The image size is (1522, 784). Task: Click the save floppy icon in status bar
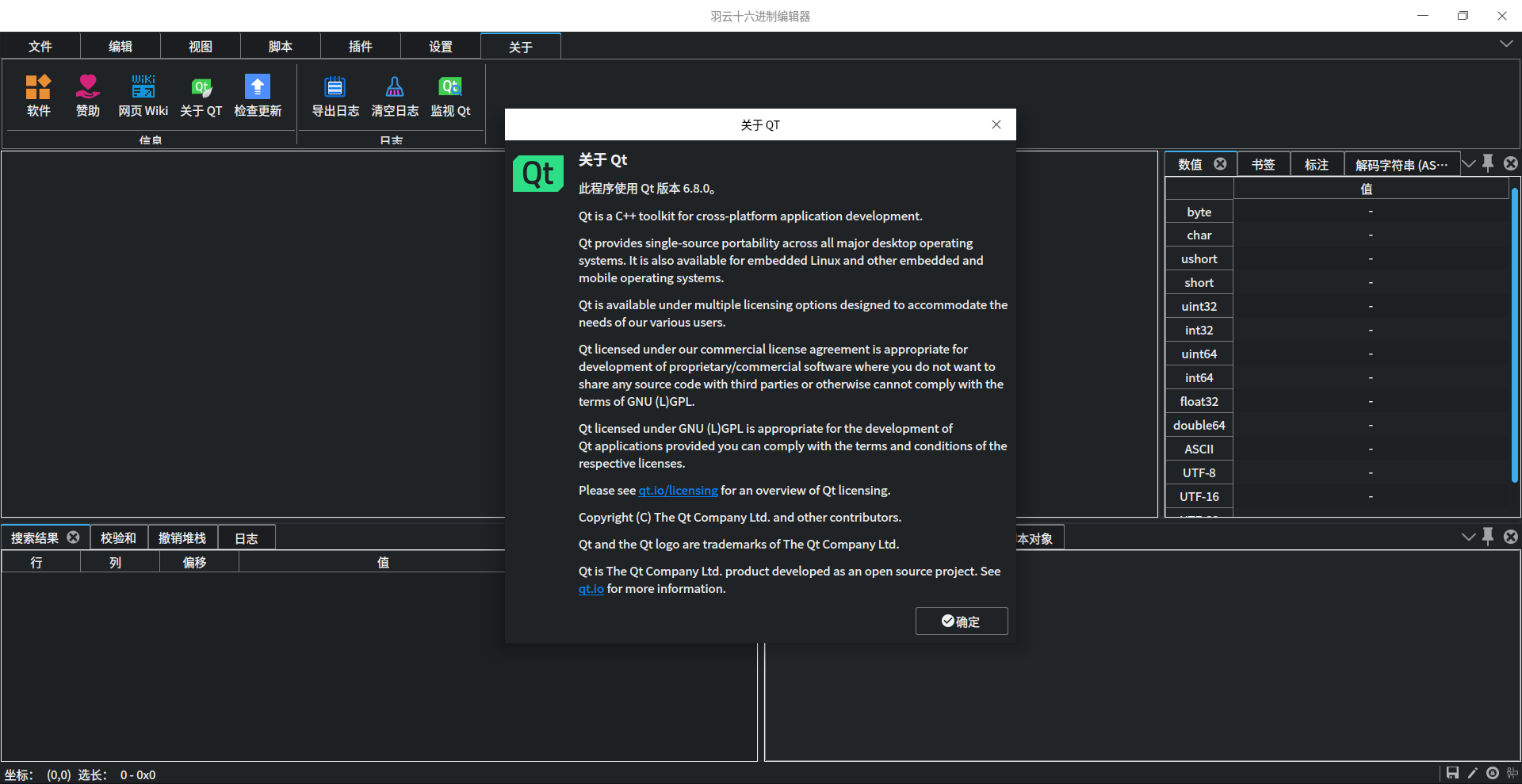coord(1452,773)
